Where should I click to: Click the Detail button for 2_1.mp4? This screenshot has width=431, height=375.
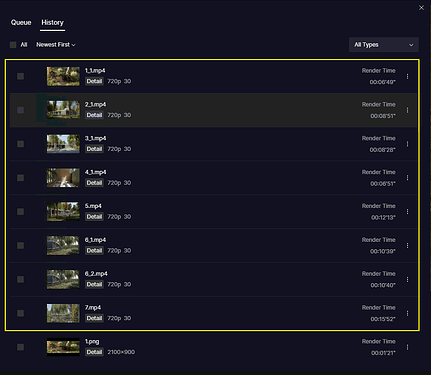click(x=94, y=115)
